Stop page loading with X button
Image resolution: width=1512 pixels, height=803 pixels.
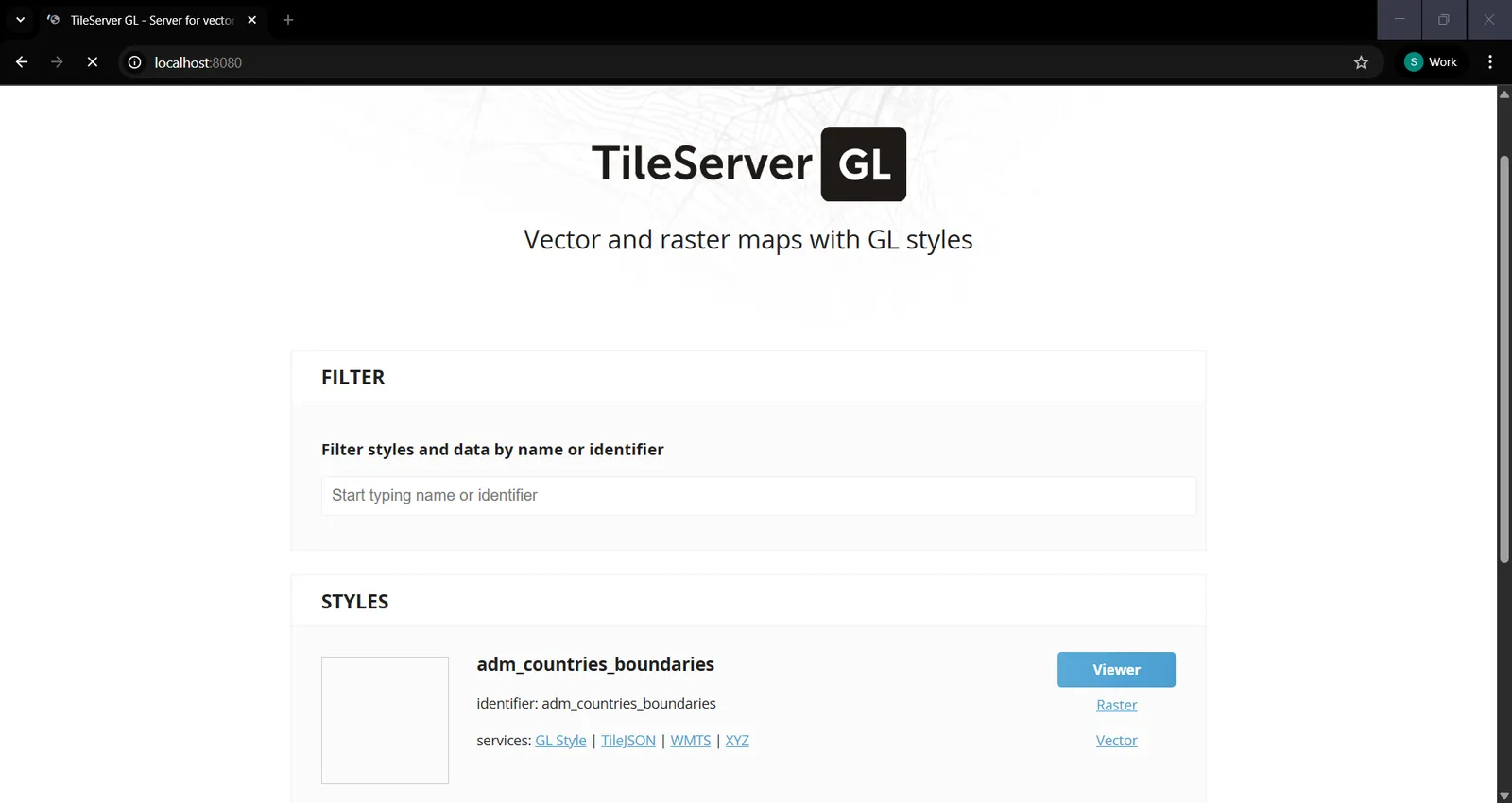tap(93, 62)
